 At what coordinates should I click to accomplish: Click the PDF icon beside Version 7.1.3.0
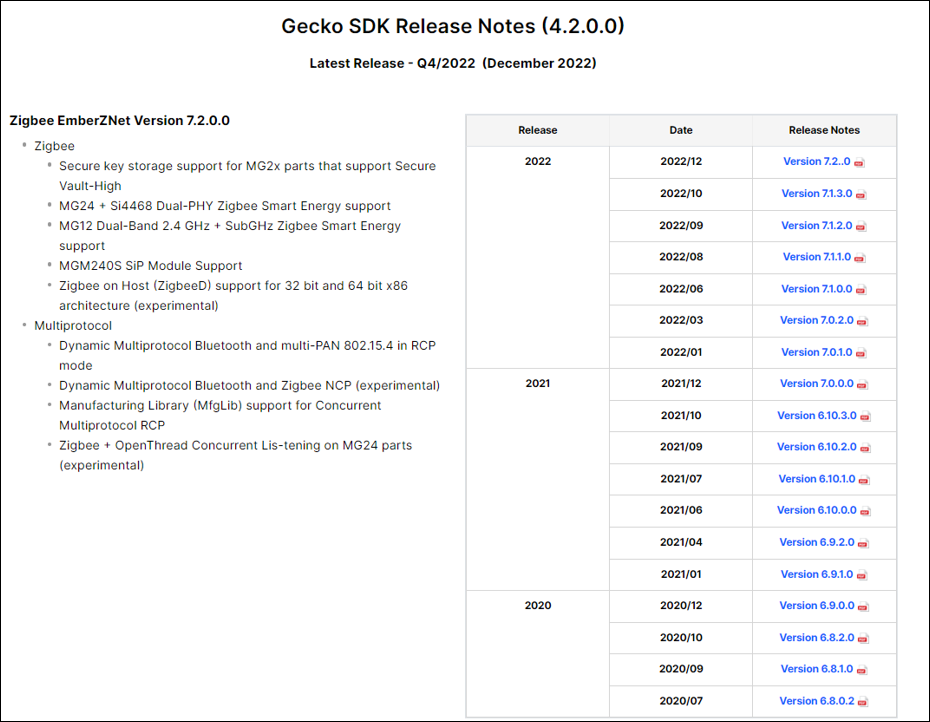click(861, 195)
